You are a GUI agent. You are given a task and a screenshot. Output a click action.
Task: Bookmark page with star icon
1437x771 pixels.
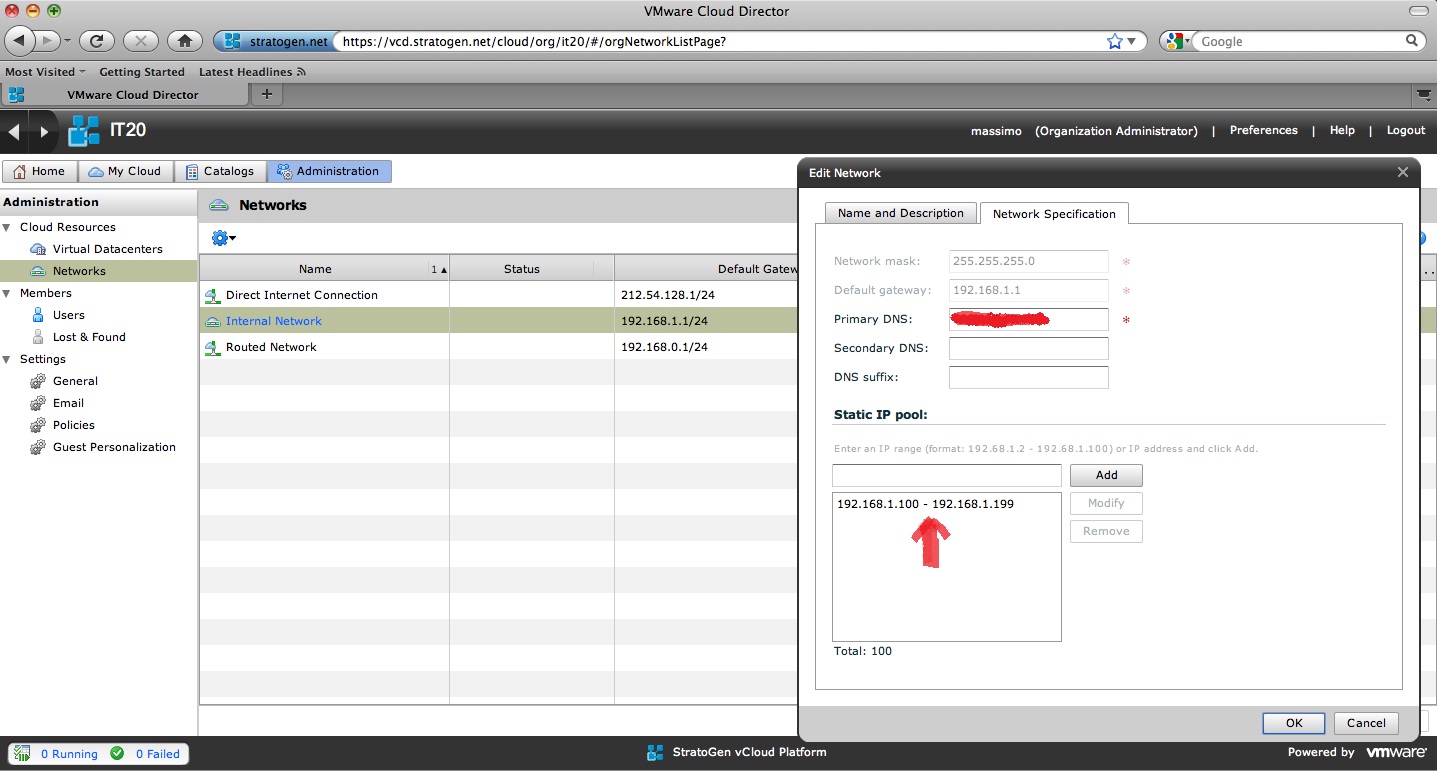tap(1115, 41)
